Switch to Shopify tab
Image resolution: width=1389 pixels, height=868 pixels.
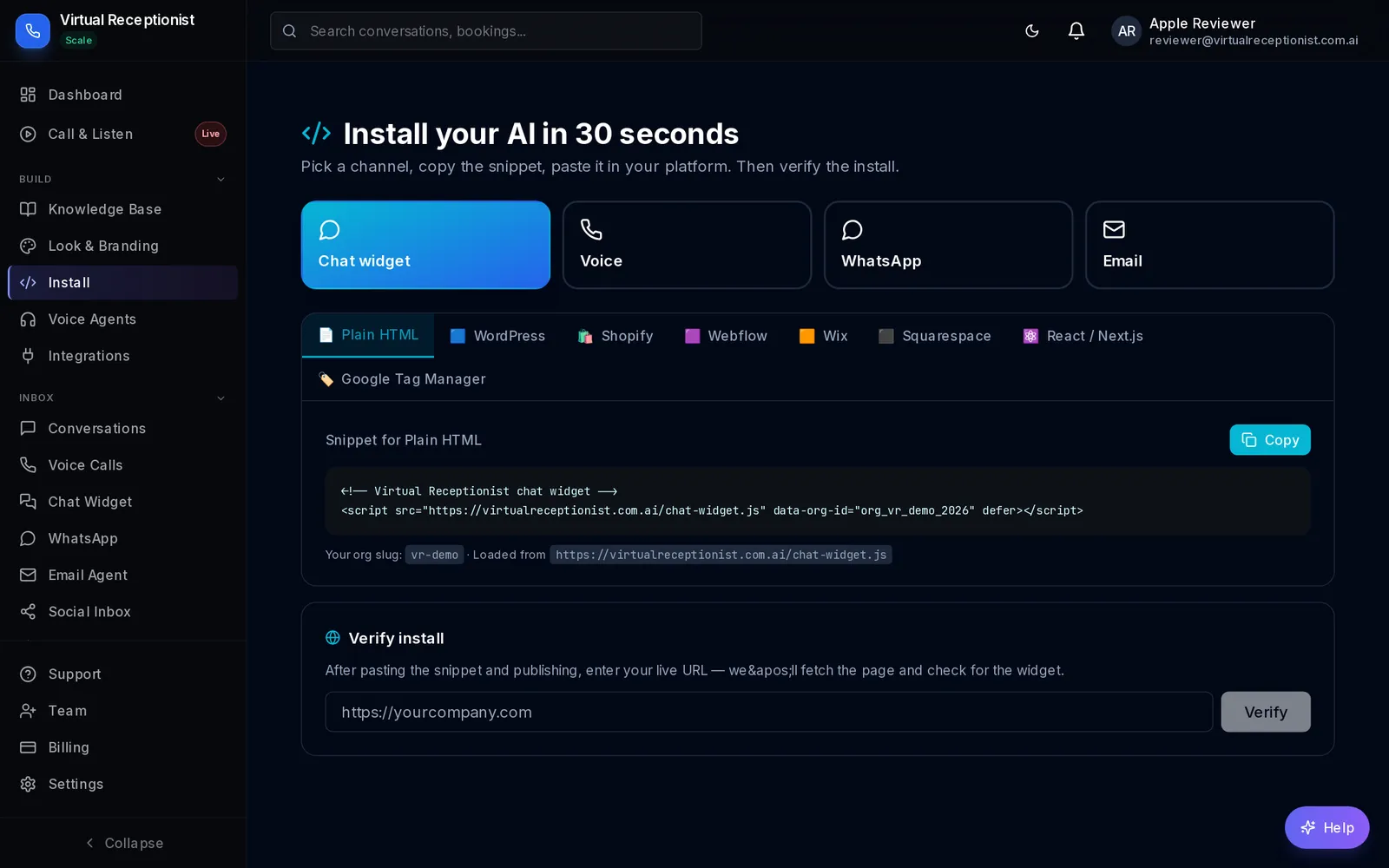[616, 336]
